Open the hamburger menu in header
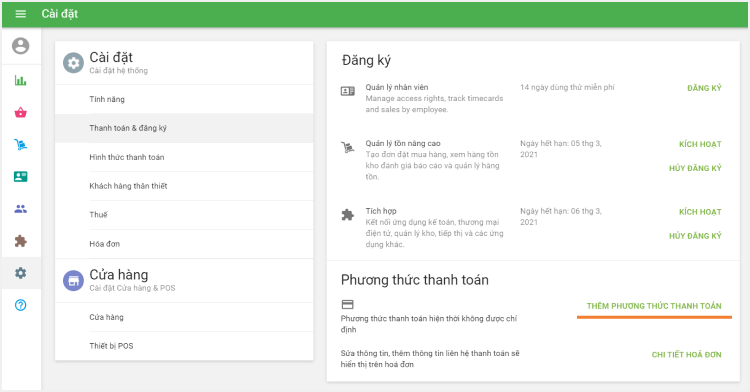Viewport: 750px width, 392px height. point(21,14)
